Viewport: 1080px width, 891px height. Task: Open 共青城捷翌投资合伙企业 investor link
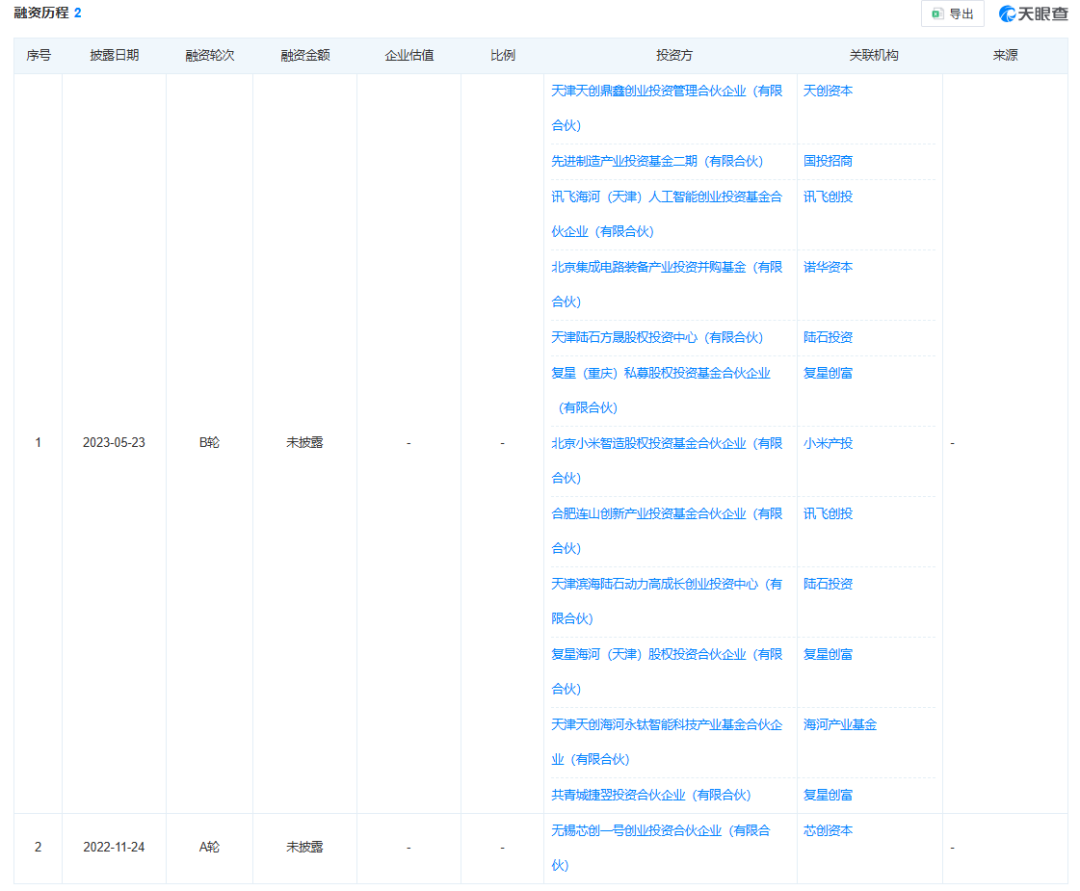651,795
